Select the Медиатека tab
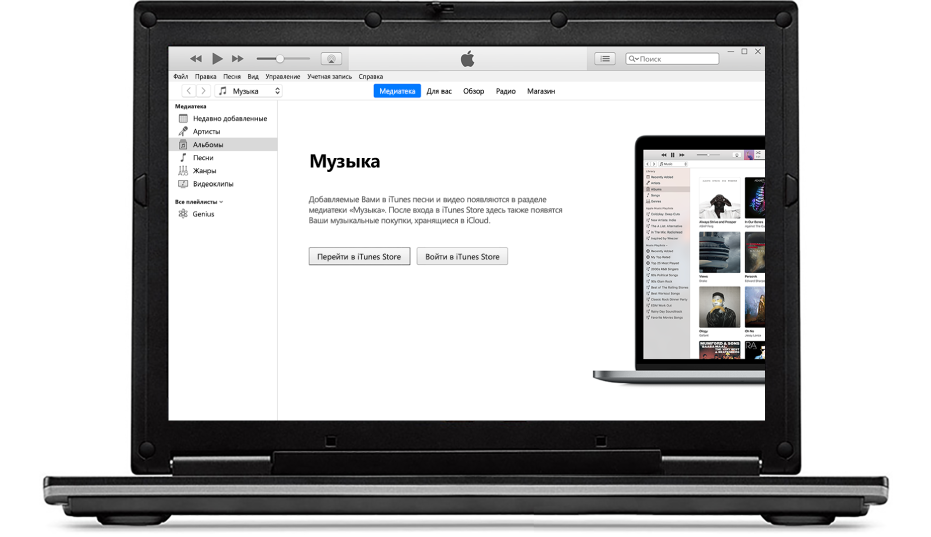 point(397,91)
